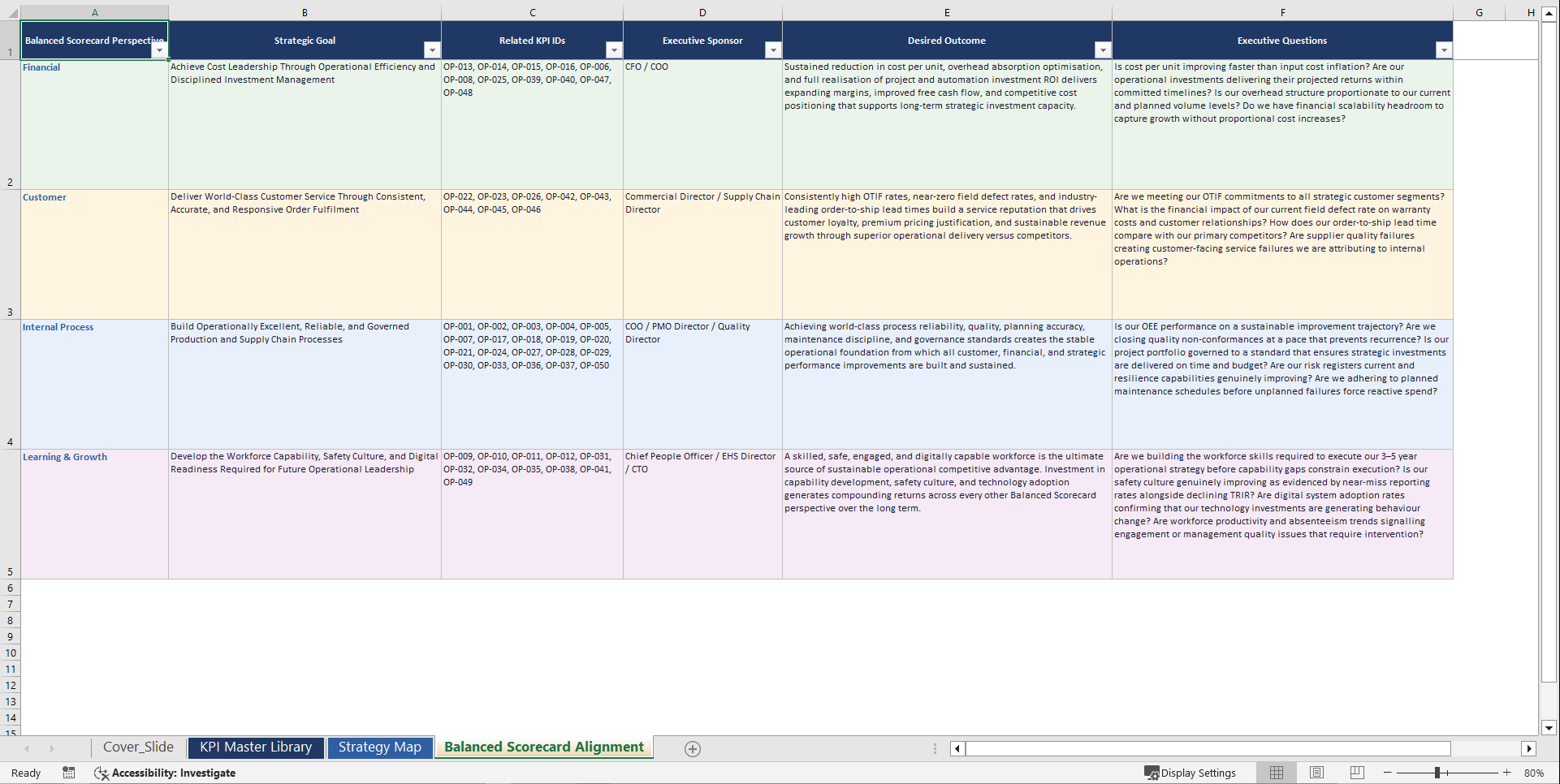Select the Balanced Scorecard Alignment tab
The width and height of the screenshot is (1560, 784).
544,747
